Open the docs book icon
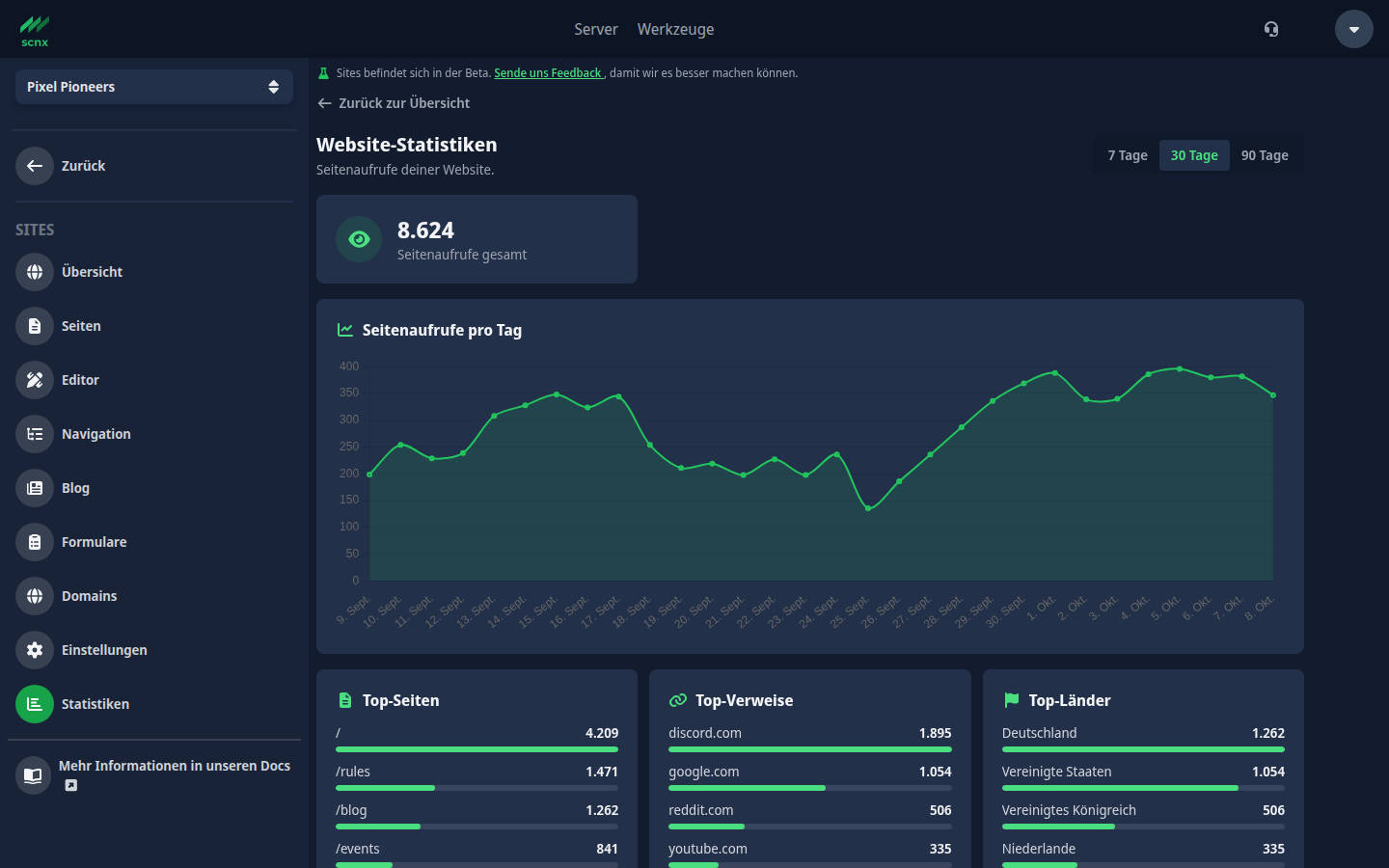Image resolution: width=1389 pixels, height=868 pixels. click(33, 775)
